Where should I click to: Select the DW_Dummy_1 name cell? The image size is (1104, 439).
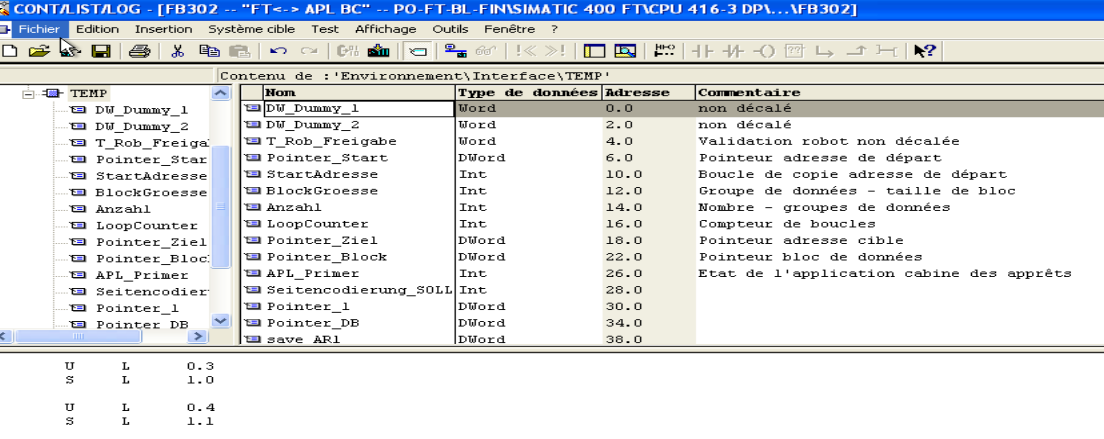click(x=357, y=108)
